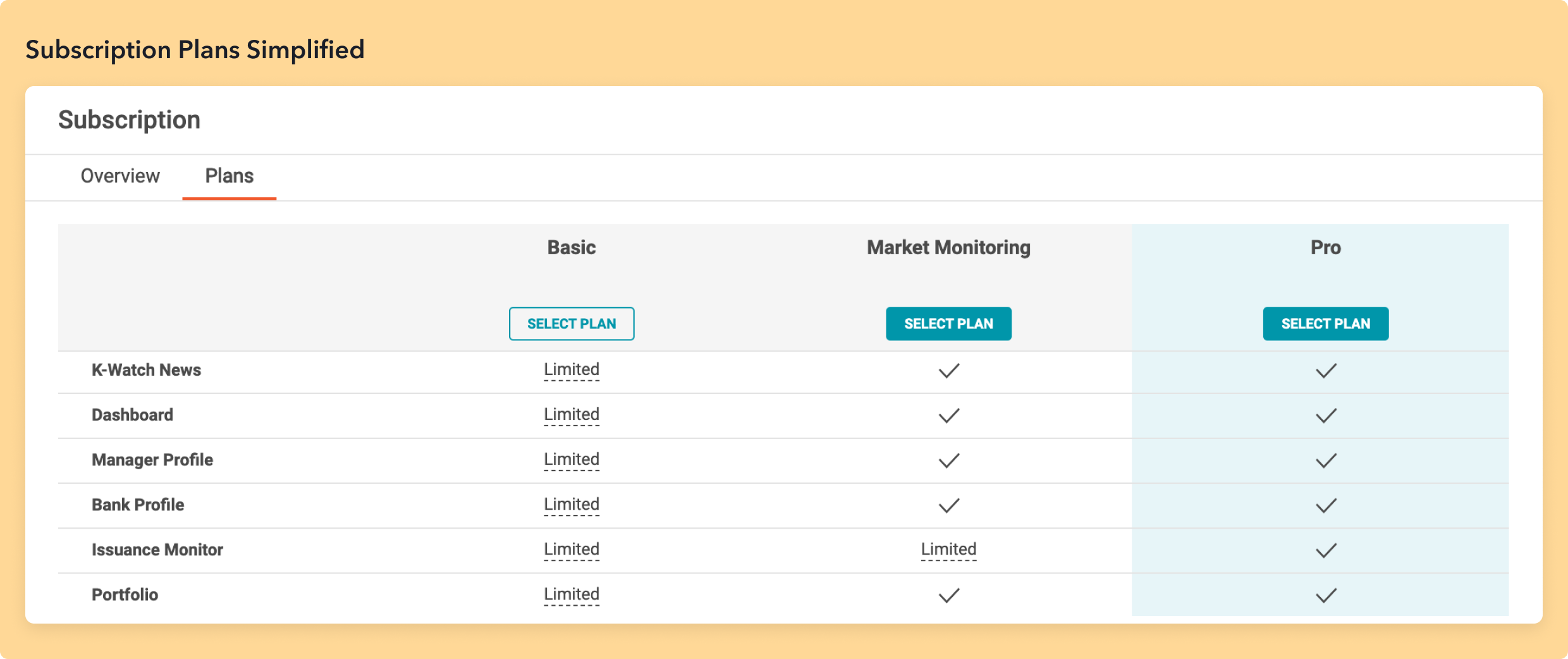Click Issuance Monitor checkmark in Pro column
This screenshot has height=659, width=1568.
point(1325,550)
